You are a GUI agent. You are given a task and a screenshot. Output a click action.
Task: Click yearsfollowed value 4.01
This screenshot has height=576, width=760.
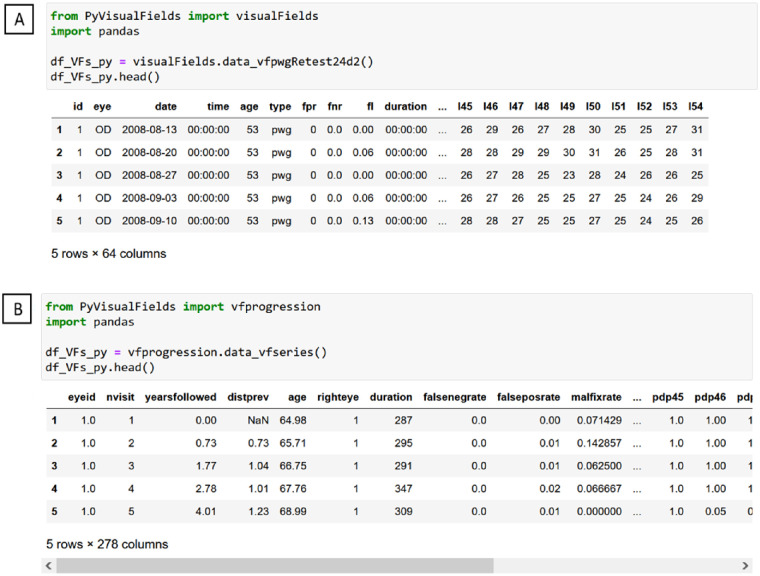pos(206,512)
